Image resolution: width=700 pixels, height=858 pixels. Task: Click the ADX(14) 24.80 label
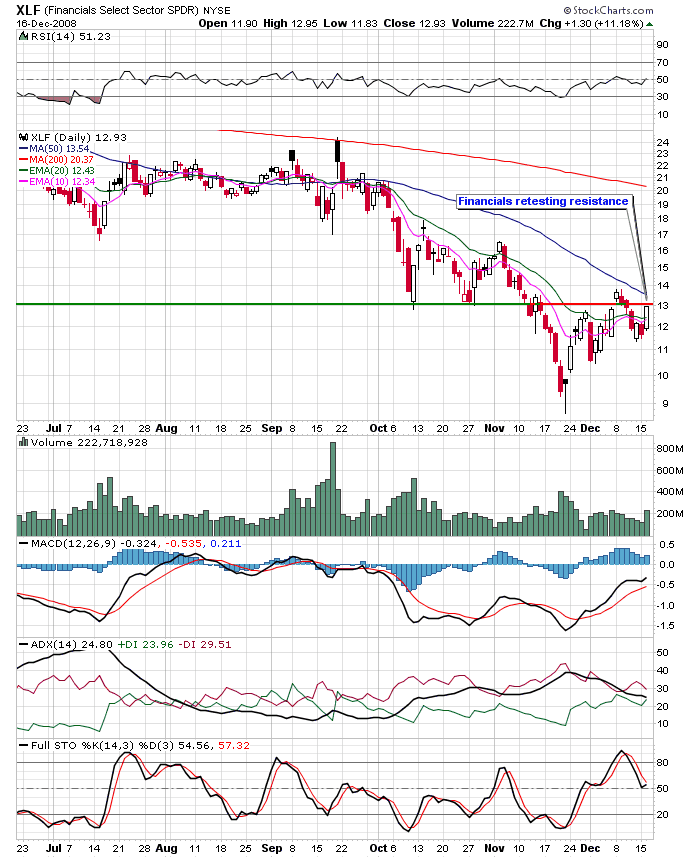pos(71,645)
